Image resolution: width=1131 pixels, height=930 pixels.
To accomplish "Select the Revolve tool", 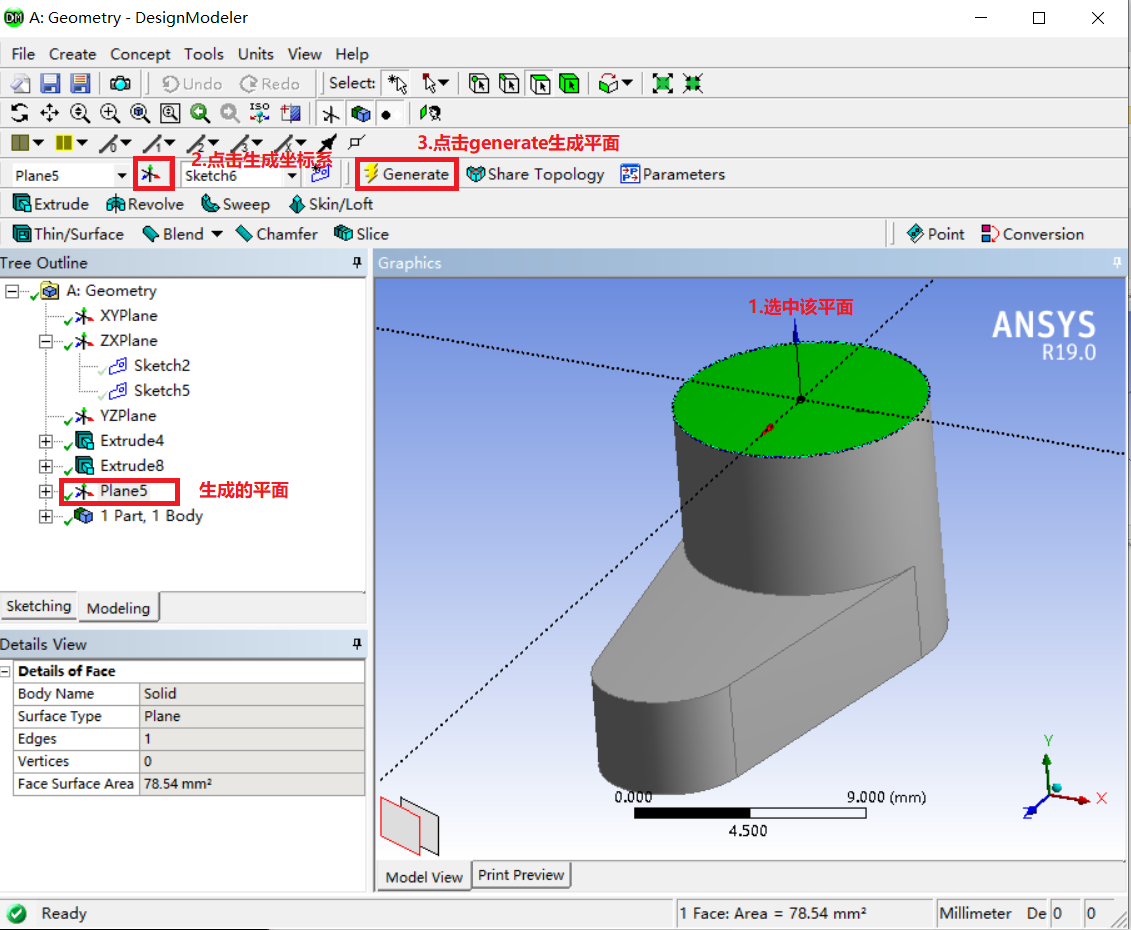I will (x=144, y=204).
